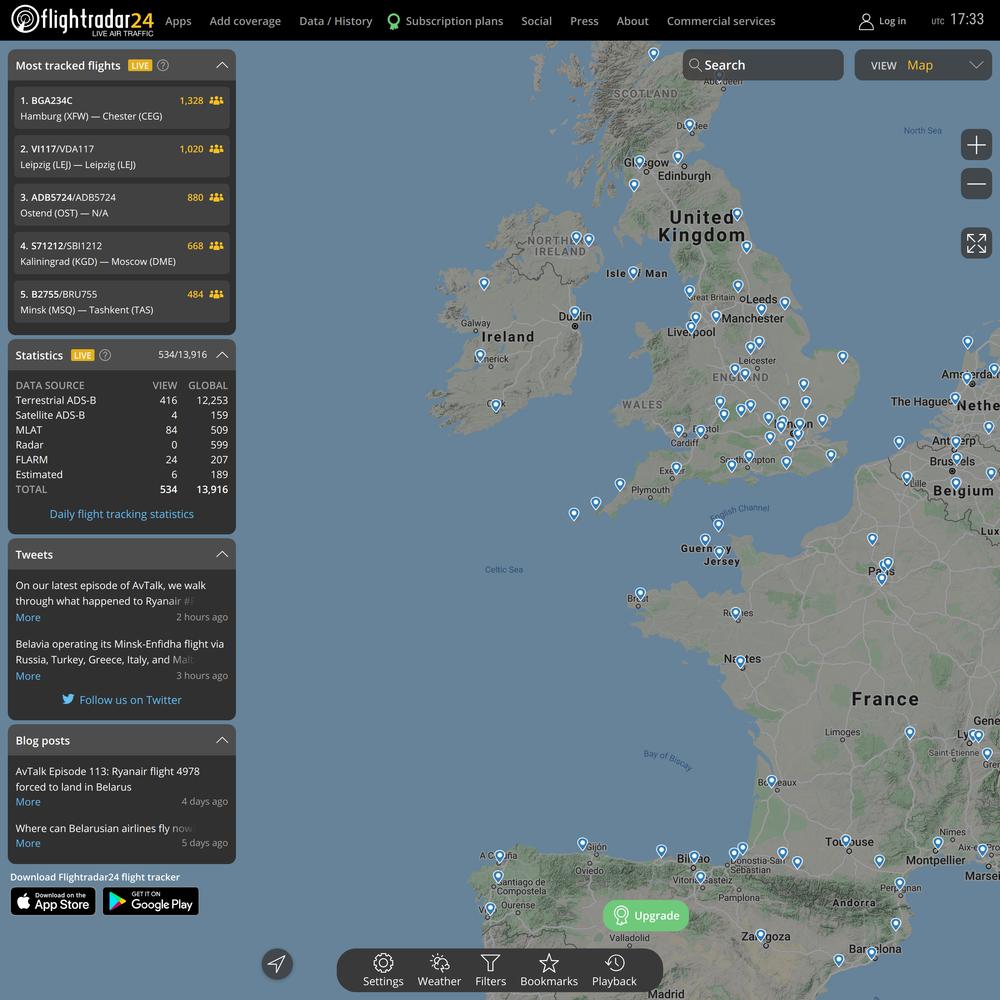Click the FLARM statistics row
This screenshot has height=1000, width=1000.
pos(122,459)
